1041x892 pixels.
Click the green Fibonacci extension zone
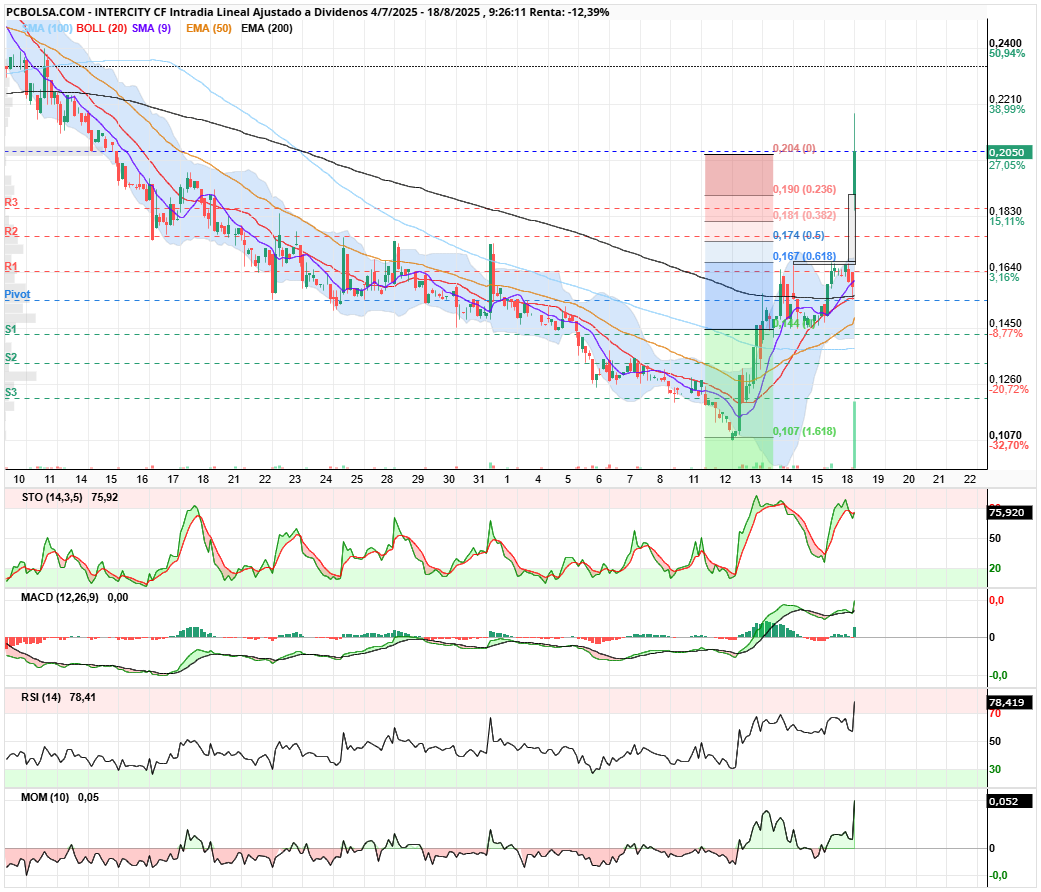[738, 398]
